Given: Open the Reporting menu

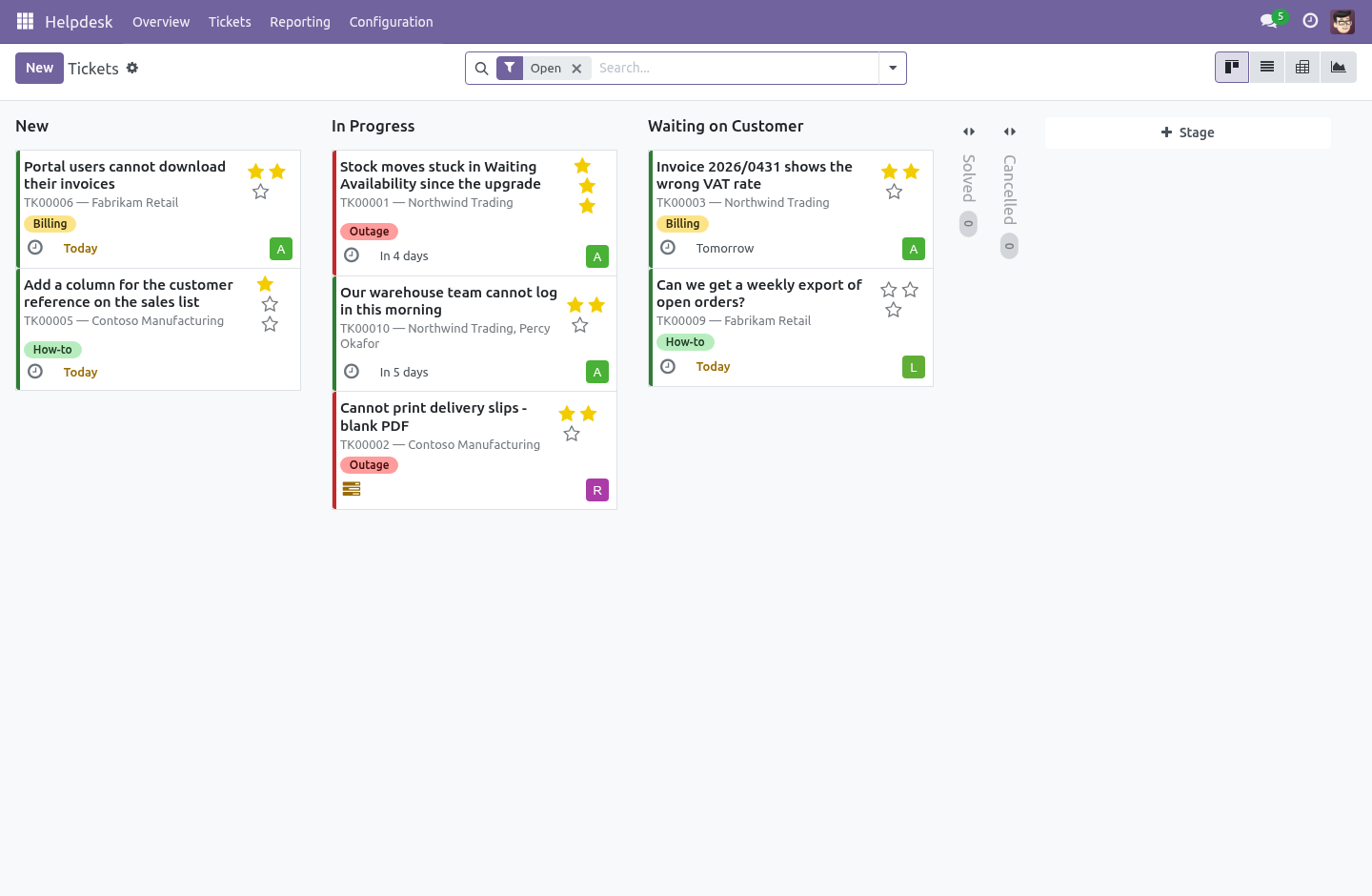Looking at the screenshot, I should pos(300,22).
